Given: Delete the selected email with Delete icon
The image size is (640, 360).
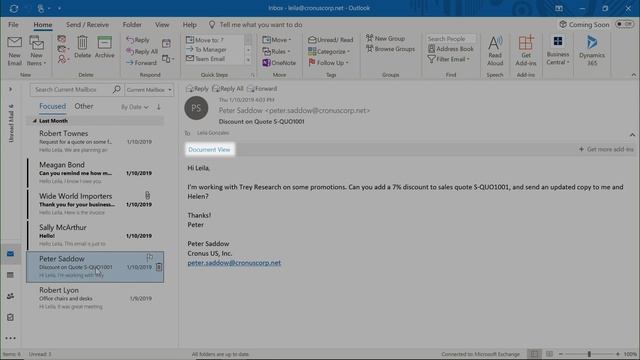Looking at the screenshot, I should click(82, 47).
